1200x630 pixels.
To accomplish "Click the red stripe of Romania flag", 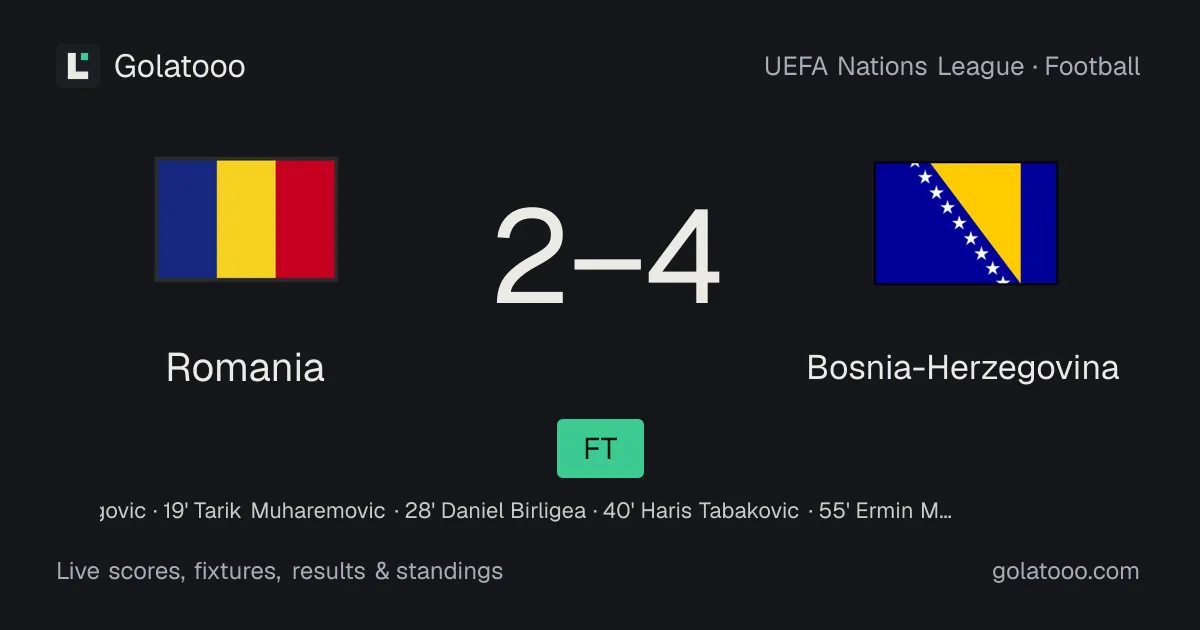I will tap(305, 219).
